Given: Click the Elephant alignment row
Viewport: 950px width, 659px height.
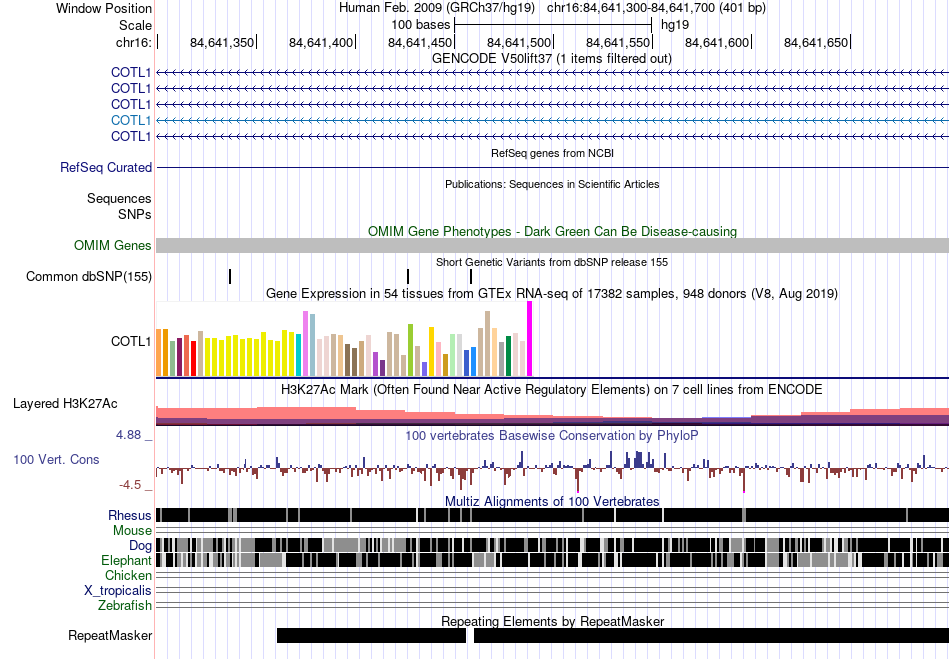Looking at the screenshot, I should (x=552, y=560).
